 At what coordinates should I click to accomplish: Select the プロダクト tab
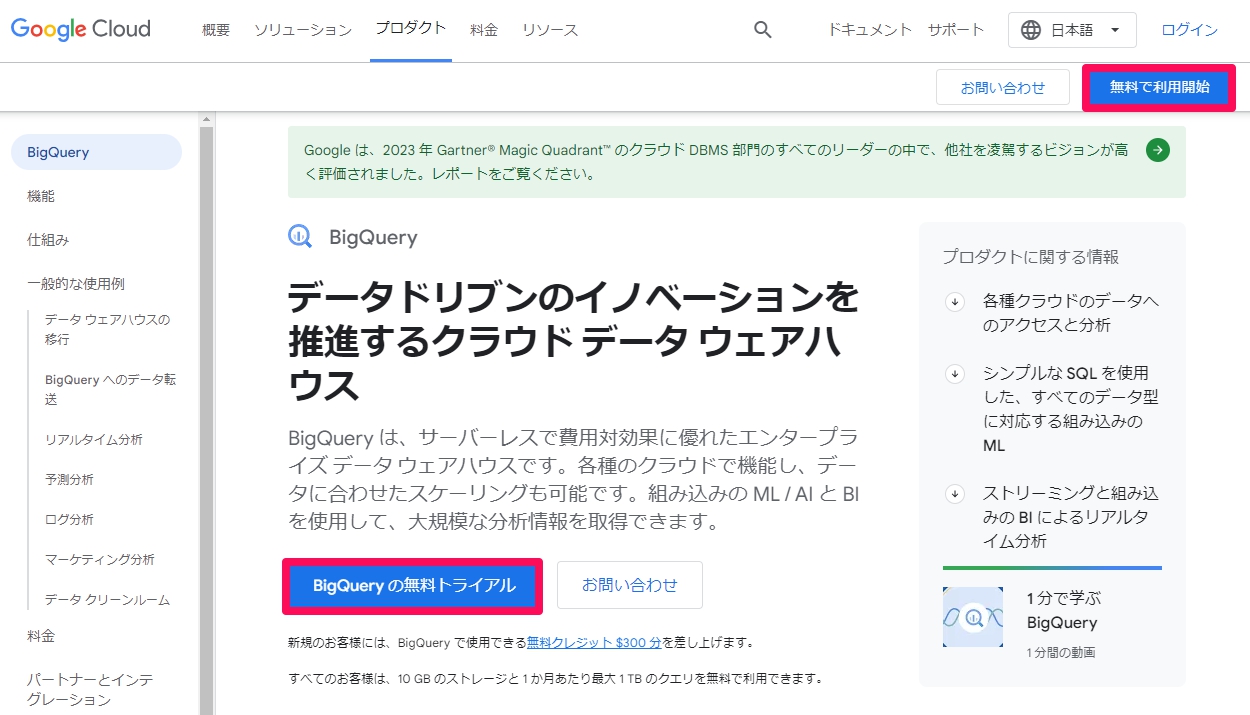[x=411, y=28]
